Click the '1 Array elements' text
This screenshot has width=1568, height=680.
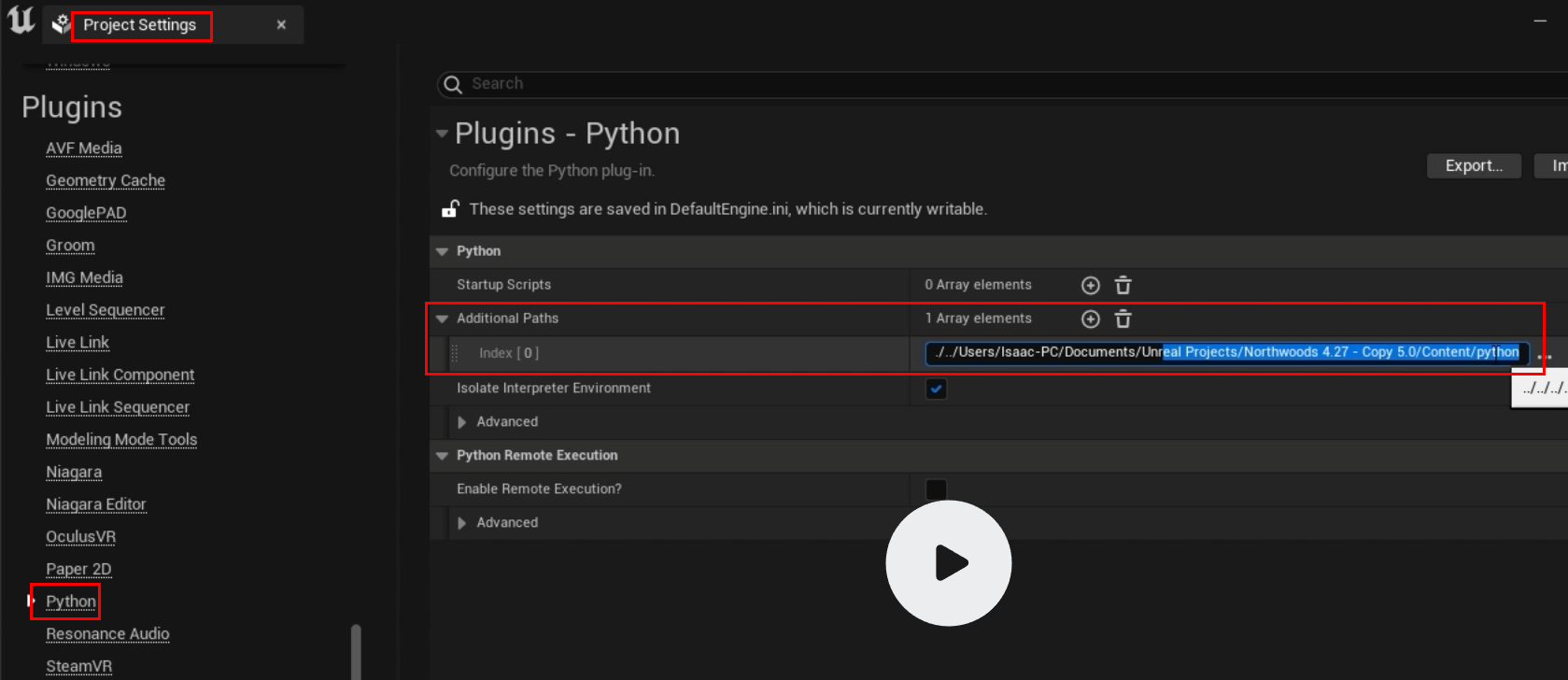pyautogui.click(x=978, y=319)
